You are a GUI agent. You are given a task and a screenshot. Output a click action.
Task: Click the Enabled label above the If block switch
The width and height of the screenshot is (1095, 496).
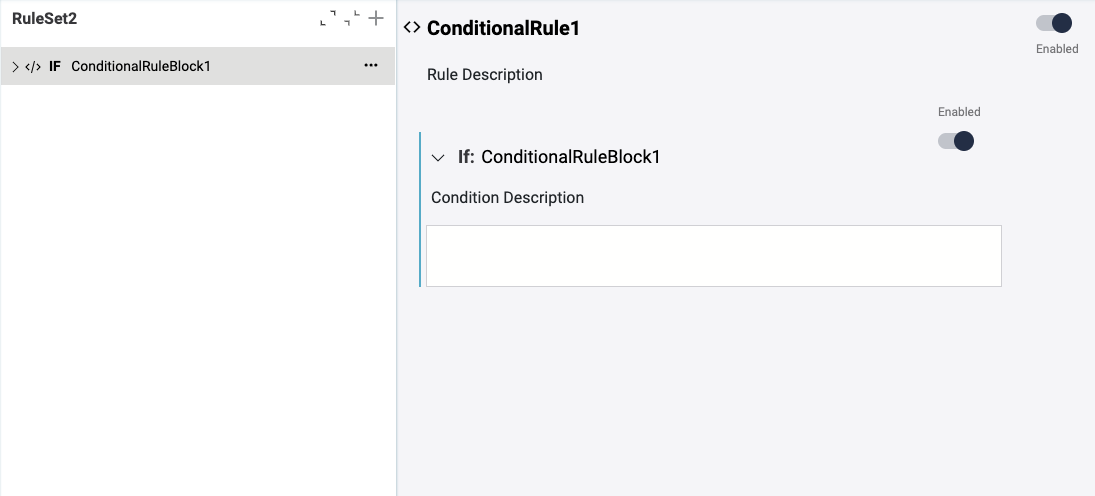coord(959,112)
